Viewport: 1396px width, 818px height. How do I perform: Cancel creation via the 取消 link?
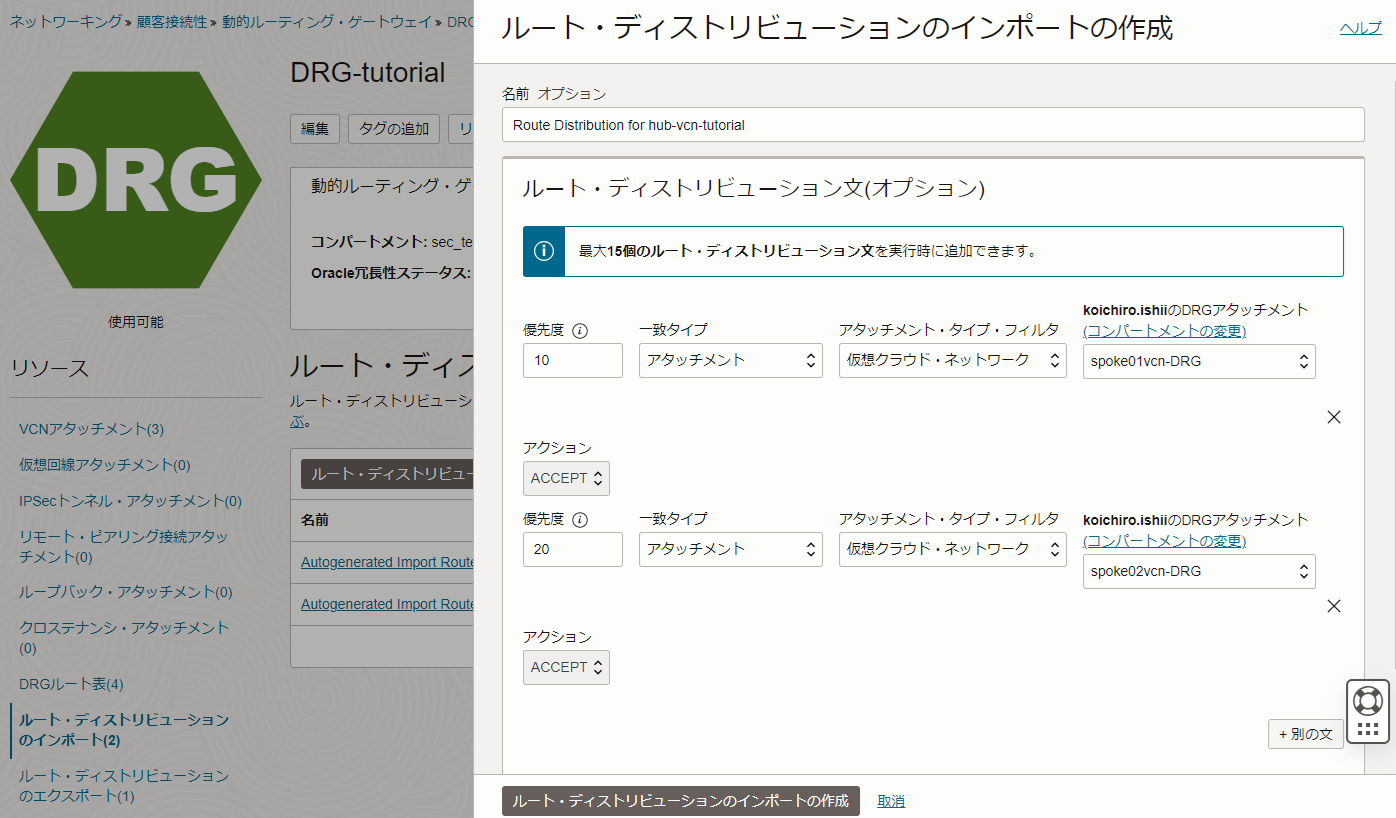tap(890, 801)
